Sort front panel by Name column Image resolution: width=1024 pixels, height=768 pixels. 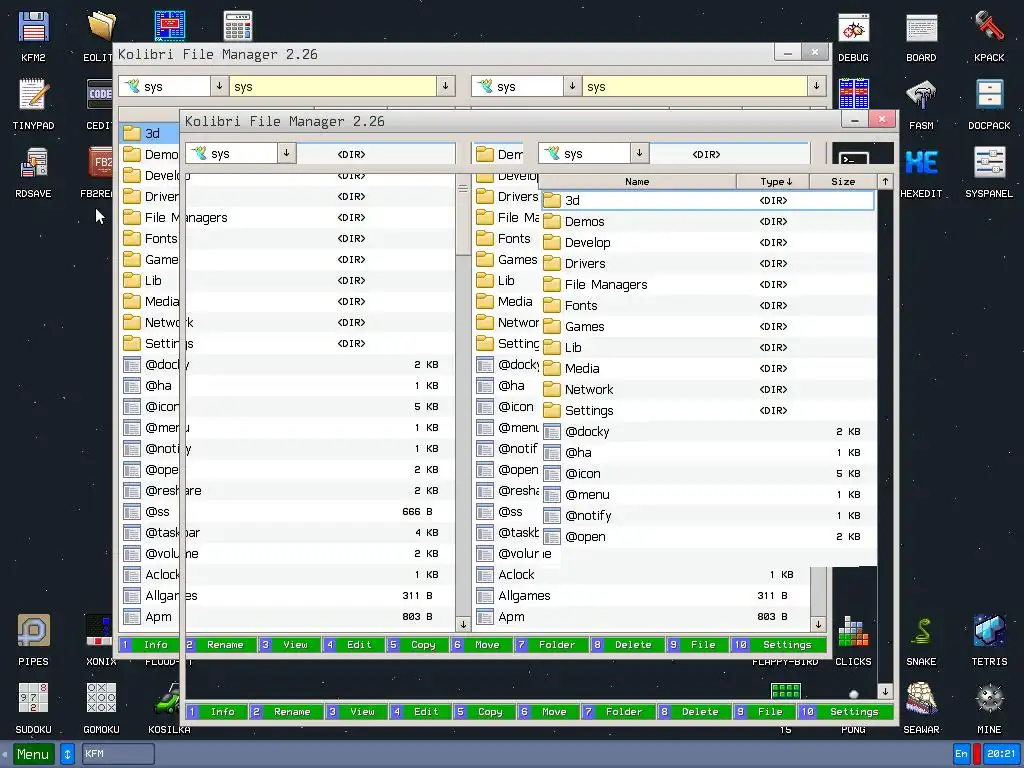click(x=637, y=182)
